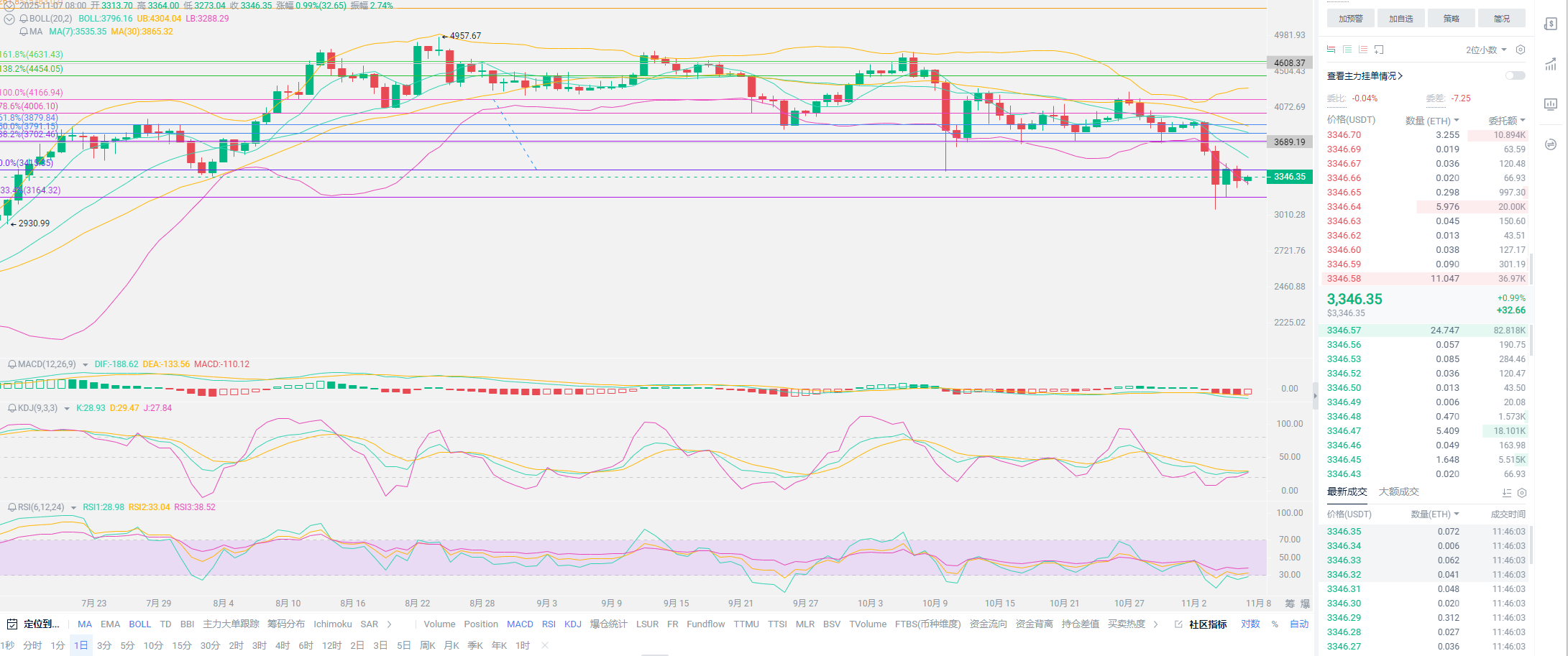Toggle the main force pending orders switch
The image size is (1568, 656).
1515,75
